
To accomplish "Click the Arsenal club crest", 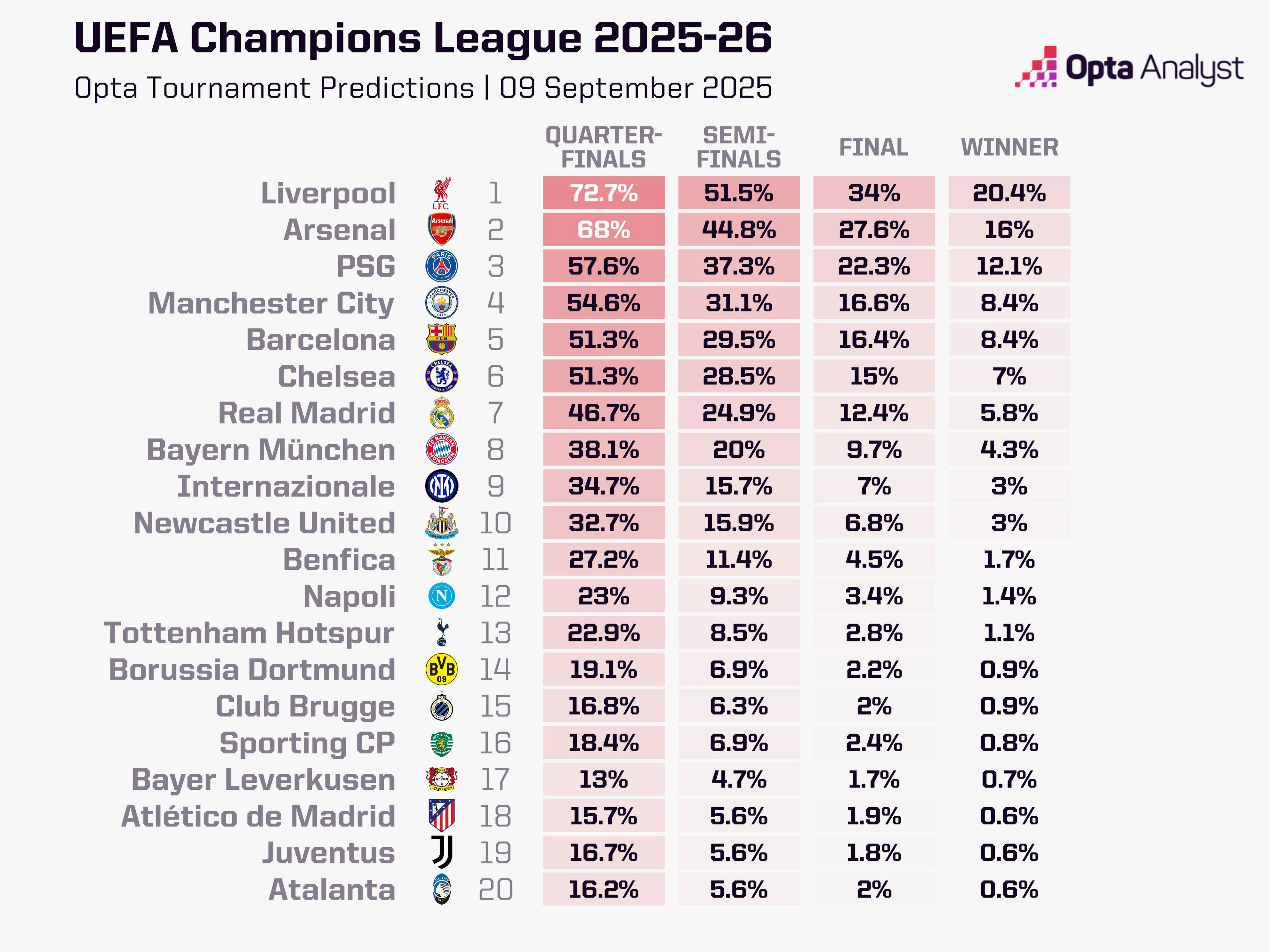I will tap(441, 230).
